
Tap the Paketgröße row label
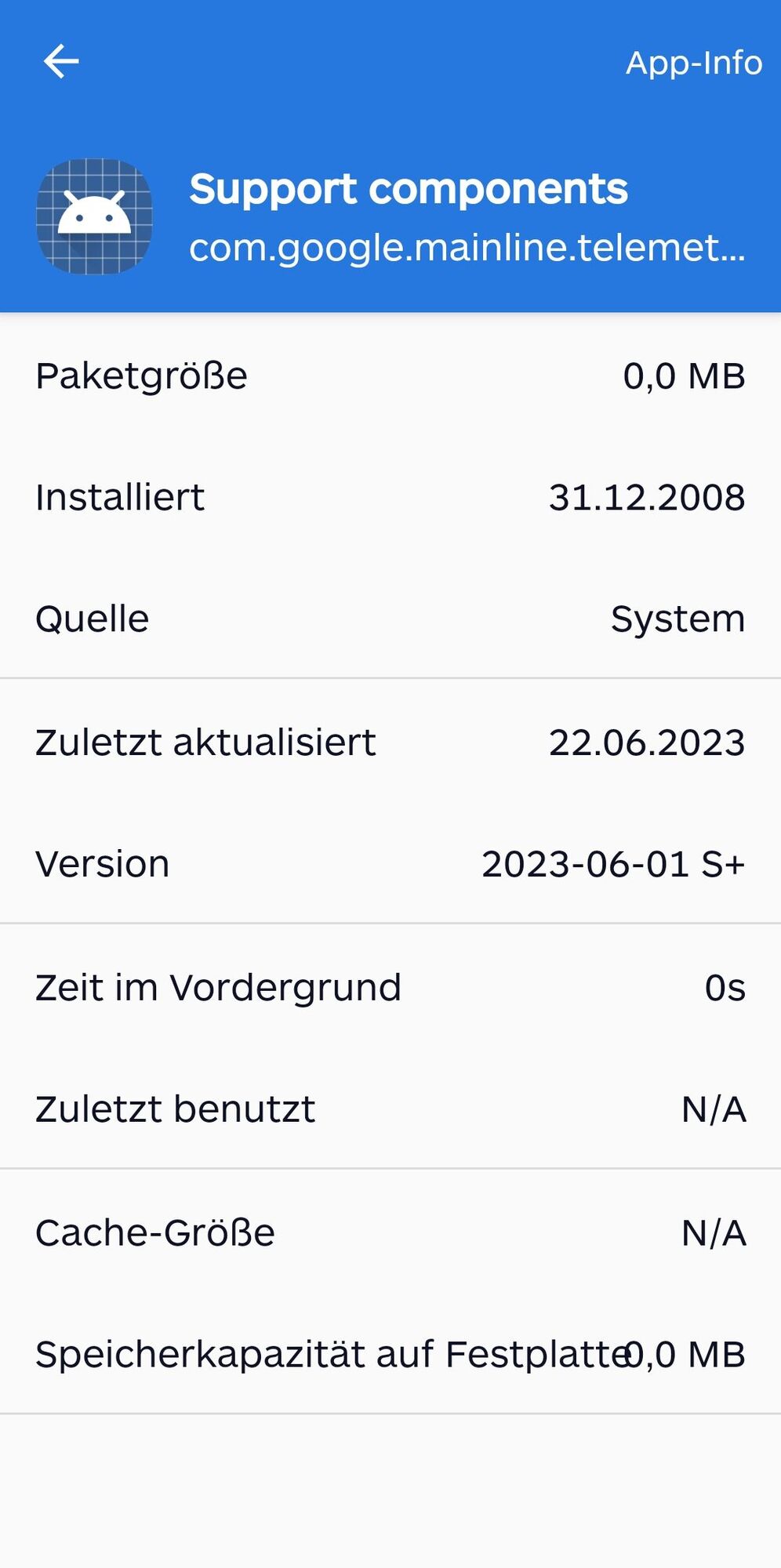(x=141, y=376)
